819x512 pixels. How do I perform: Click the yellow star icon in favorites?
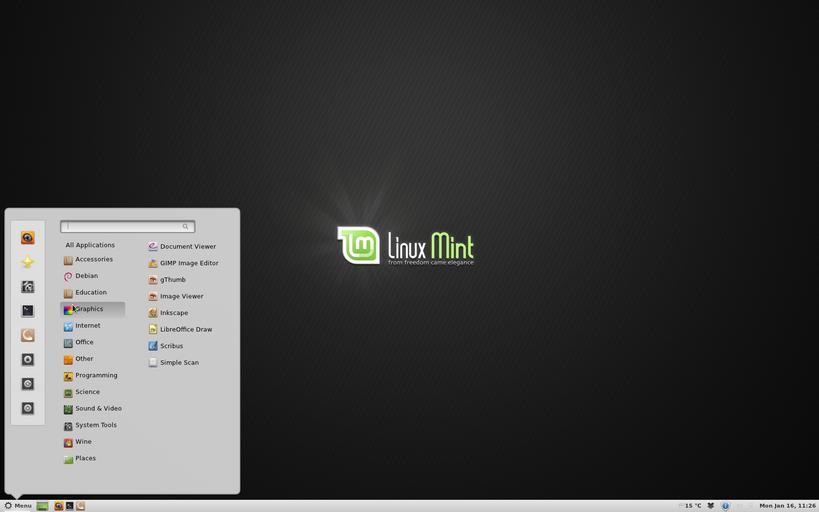coord(28,262)
